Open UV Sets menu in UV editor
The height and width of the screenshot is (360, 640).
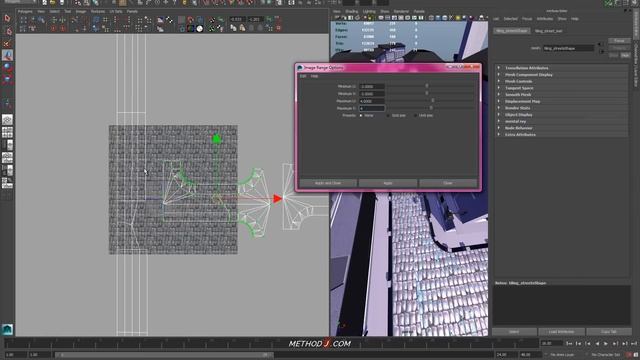click(116, 11)
